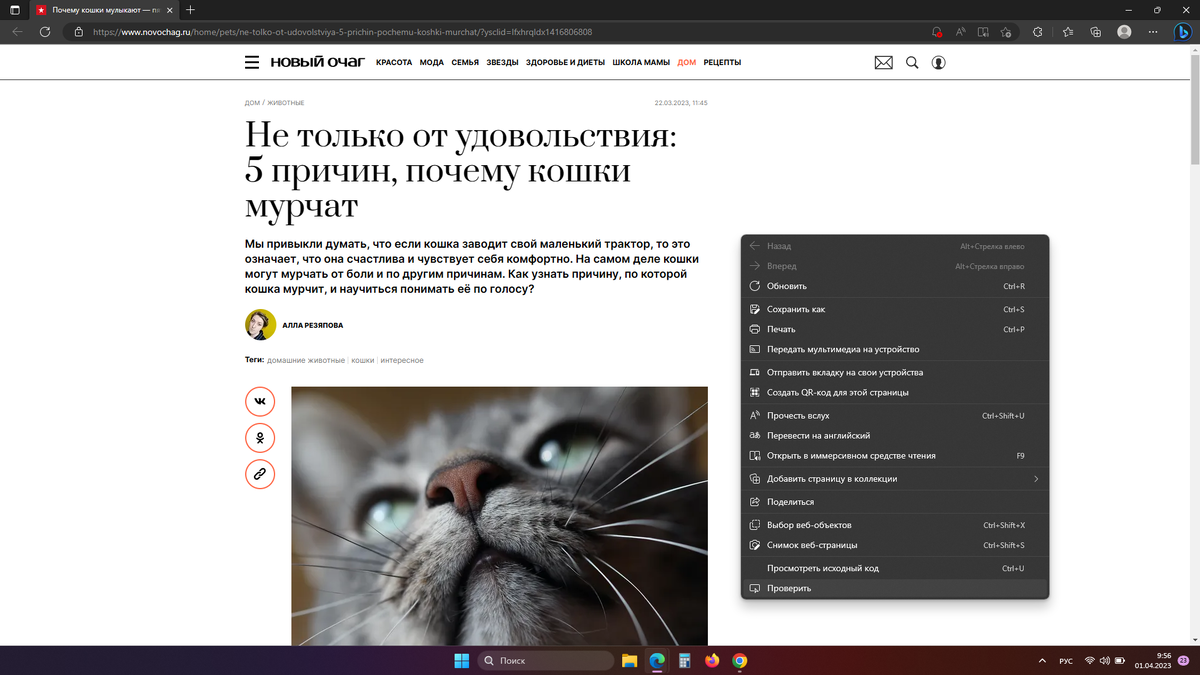Open the browser profile avatar

[1124, 32]
